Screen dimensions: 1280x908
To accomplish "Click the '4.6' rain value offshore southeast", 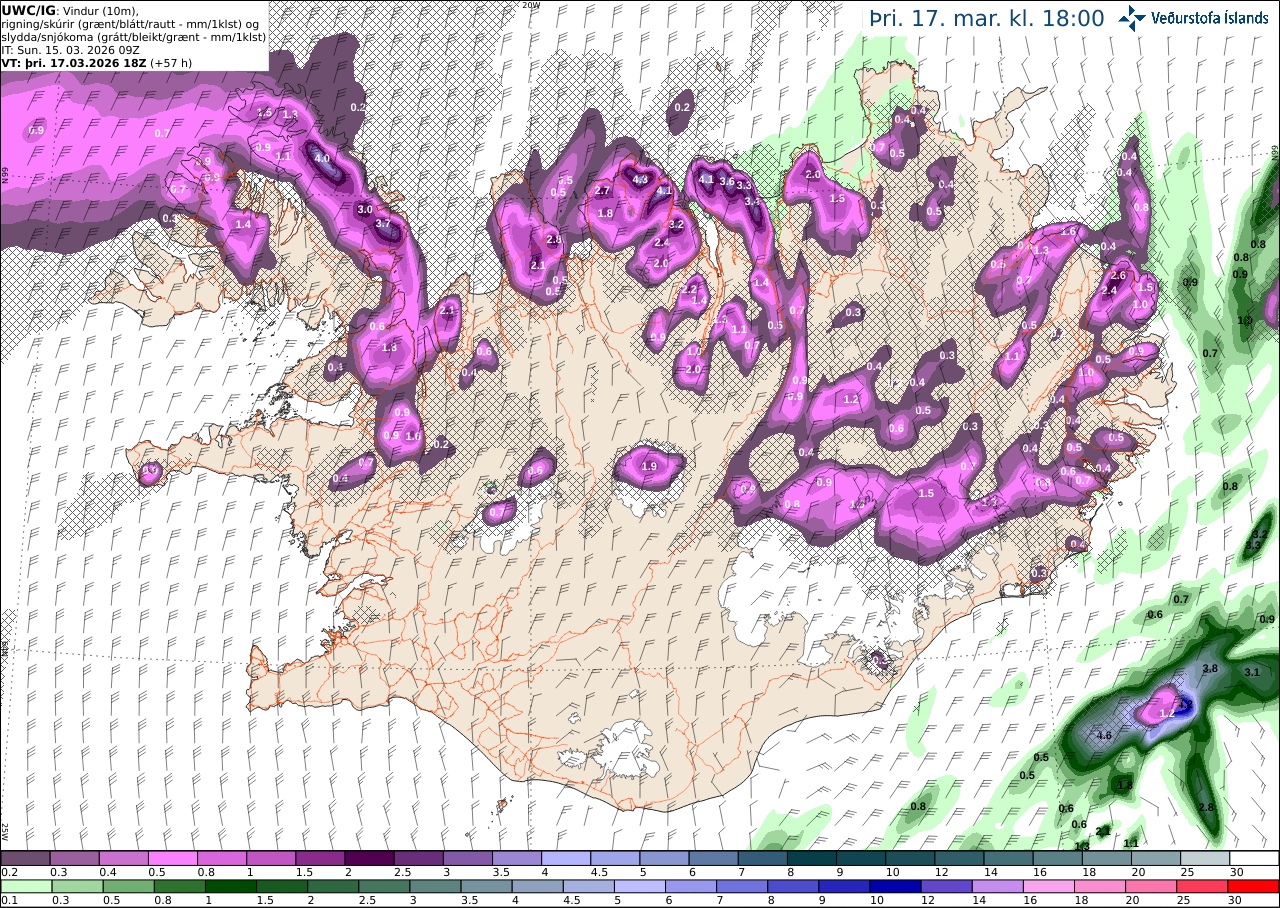I will pos(1105,735).
